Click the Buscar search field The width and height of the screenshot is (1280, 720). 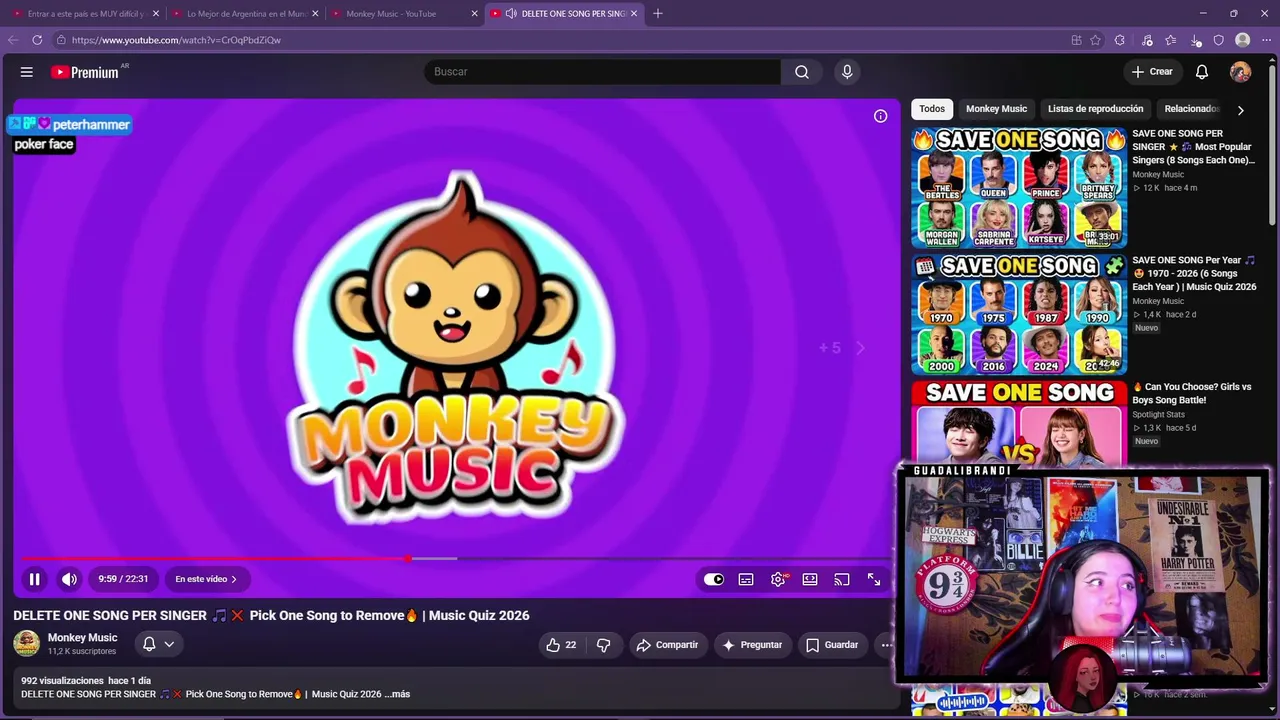(602, 72)
